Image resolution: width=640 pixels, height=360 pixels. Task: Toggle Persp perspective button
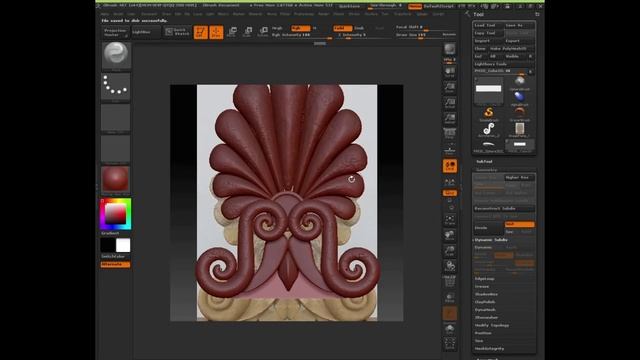tap(450, 134)
